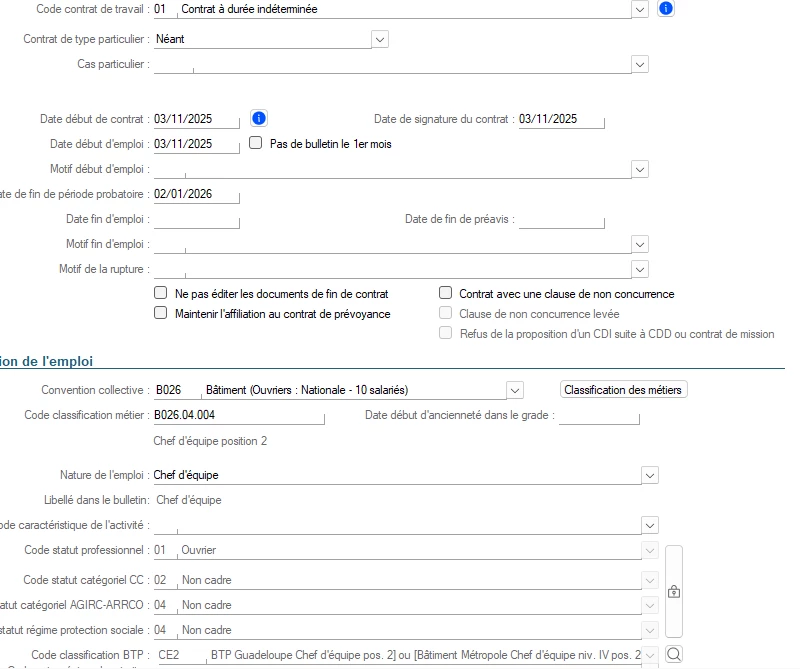Open Code statut catégoriel CC dropdown arrow
Image resolution: width=800 pixels, height=669 pixels.
(650, 580)
